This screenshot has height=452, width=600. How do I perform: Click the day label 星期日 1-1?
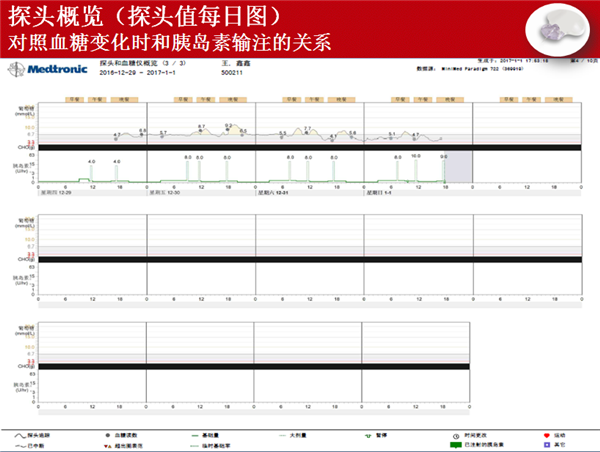[x=379, y=193]
